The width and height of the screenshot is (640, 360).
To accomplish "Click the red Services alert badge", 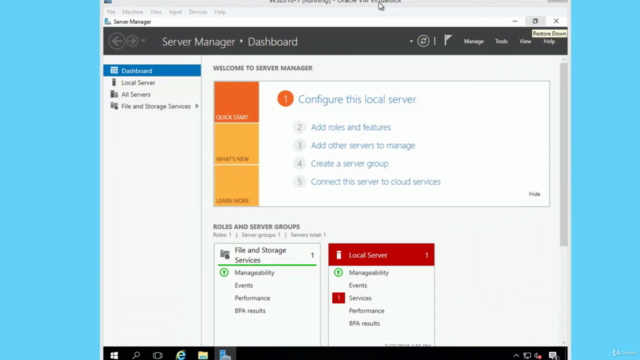I will 338,298.
